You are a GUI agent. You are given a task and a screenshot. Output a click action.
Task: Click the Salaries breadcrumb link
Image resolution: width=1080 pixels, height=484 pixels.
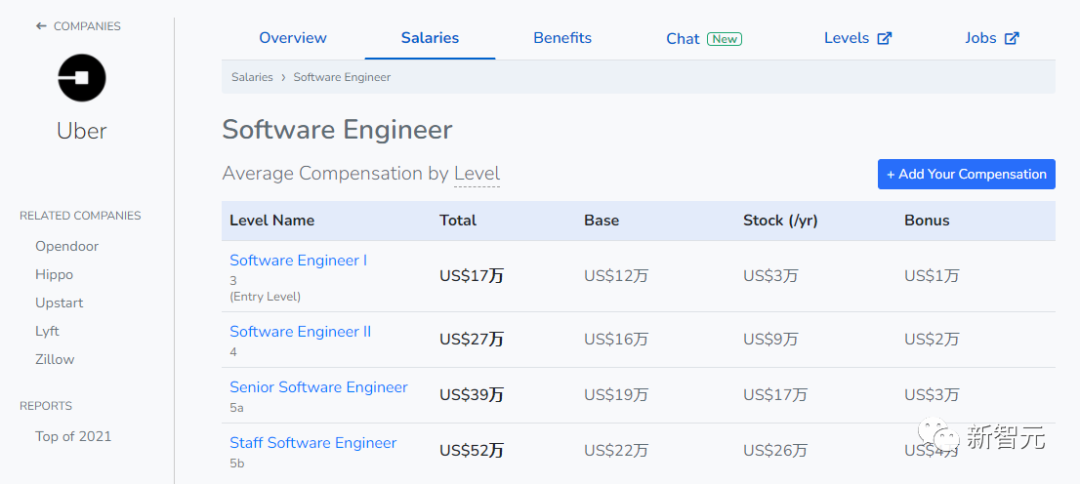point(252,77)
